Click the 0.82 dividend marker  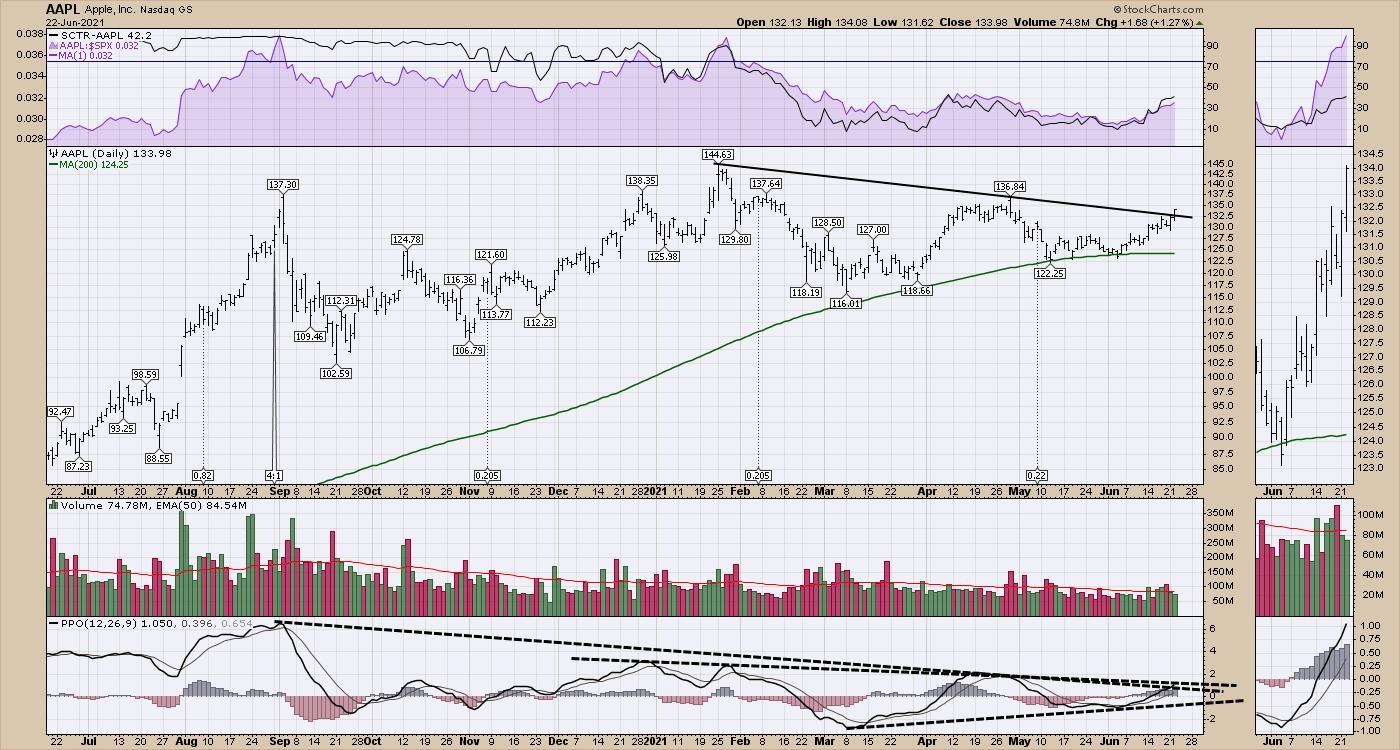(x=204, y=474)
